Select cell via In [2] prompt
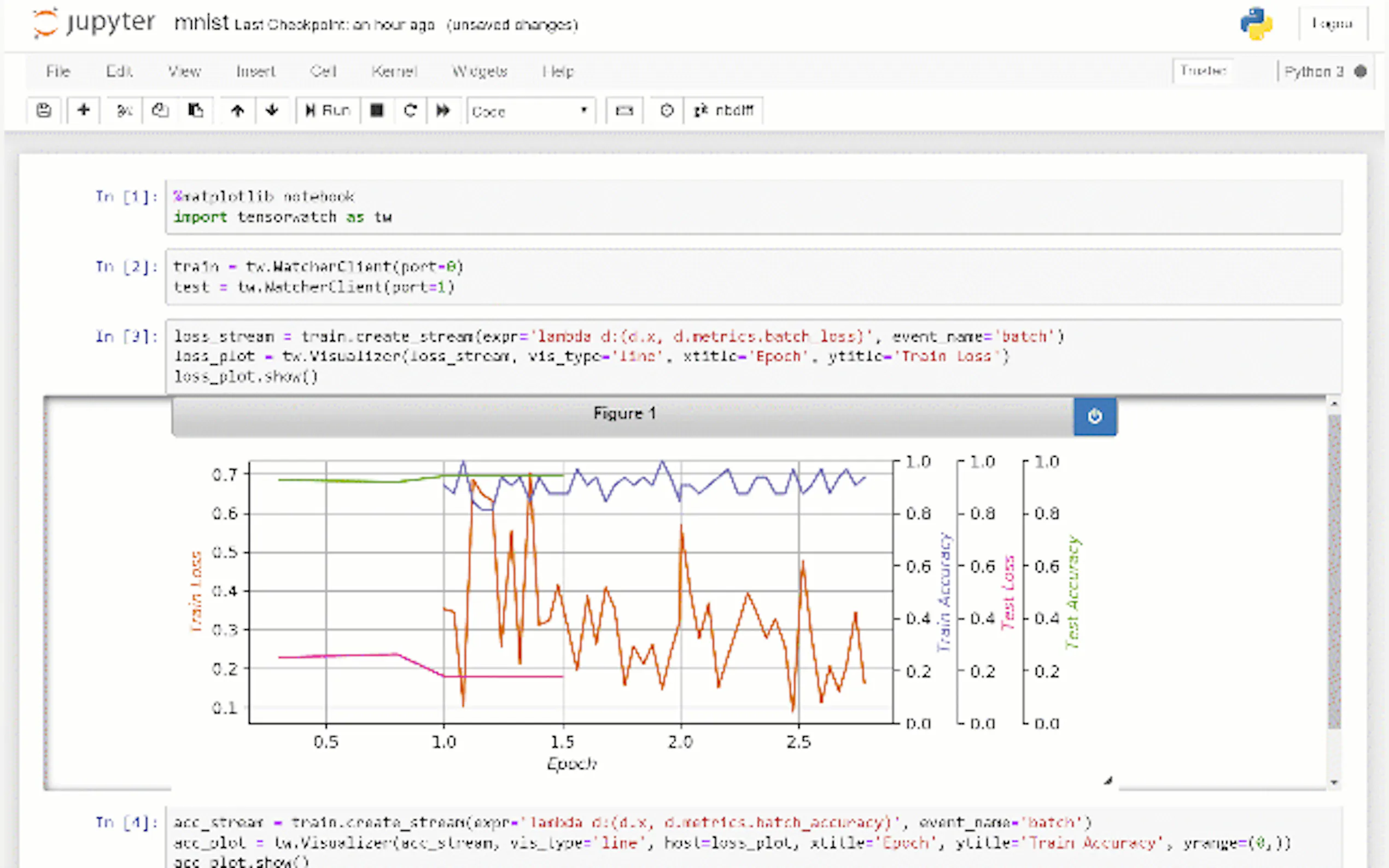Viewport: 1389px width, 868px height. [x=126, y=267]
